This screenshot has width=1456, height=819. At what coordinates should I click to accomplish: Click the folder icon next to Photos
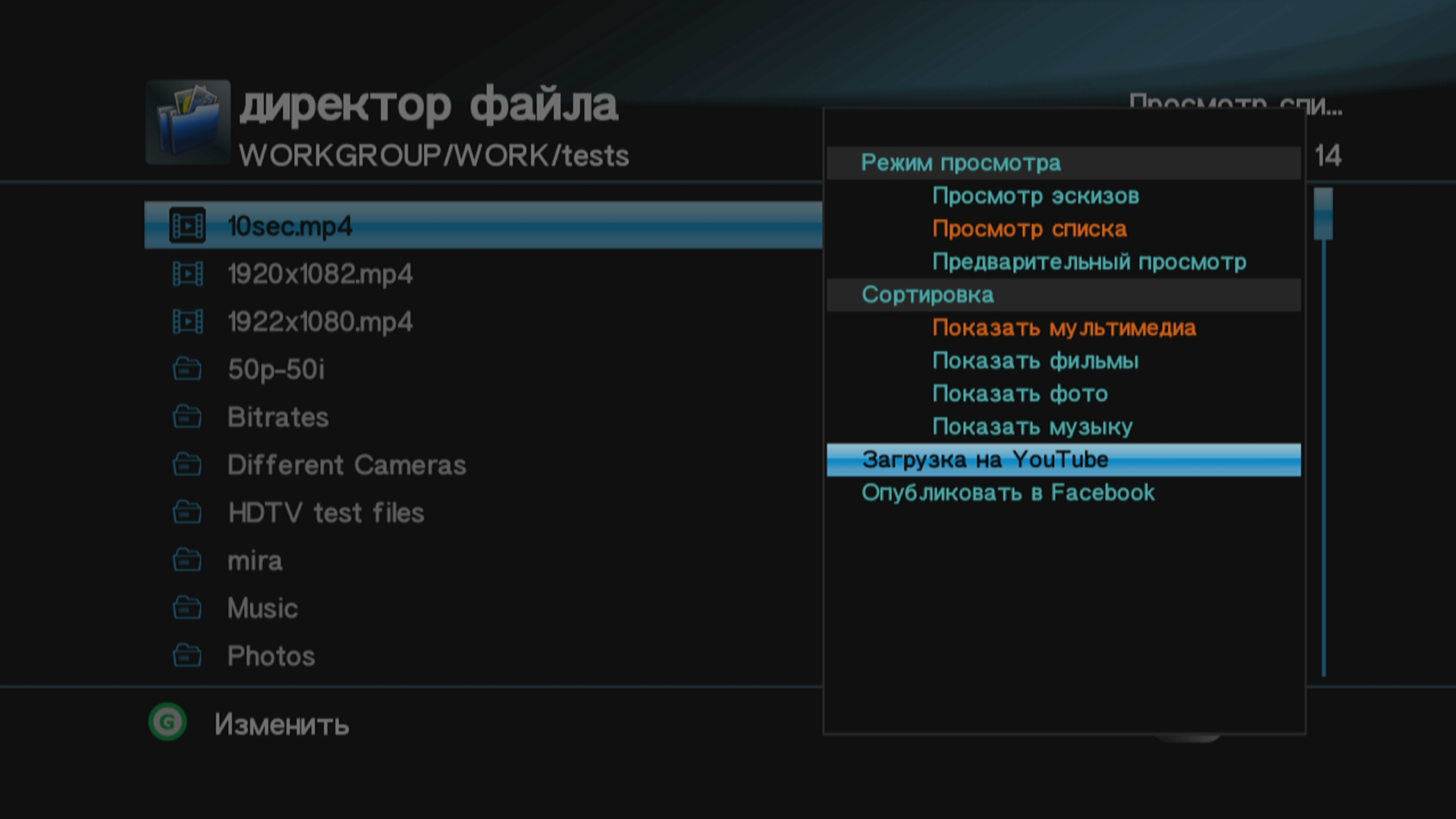[x=187, y=655]
